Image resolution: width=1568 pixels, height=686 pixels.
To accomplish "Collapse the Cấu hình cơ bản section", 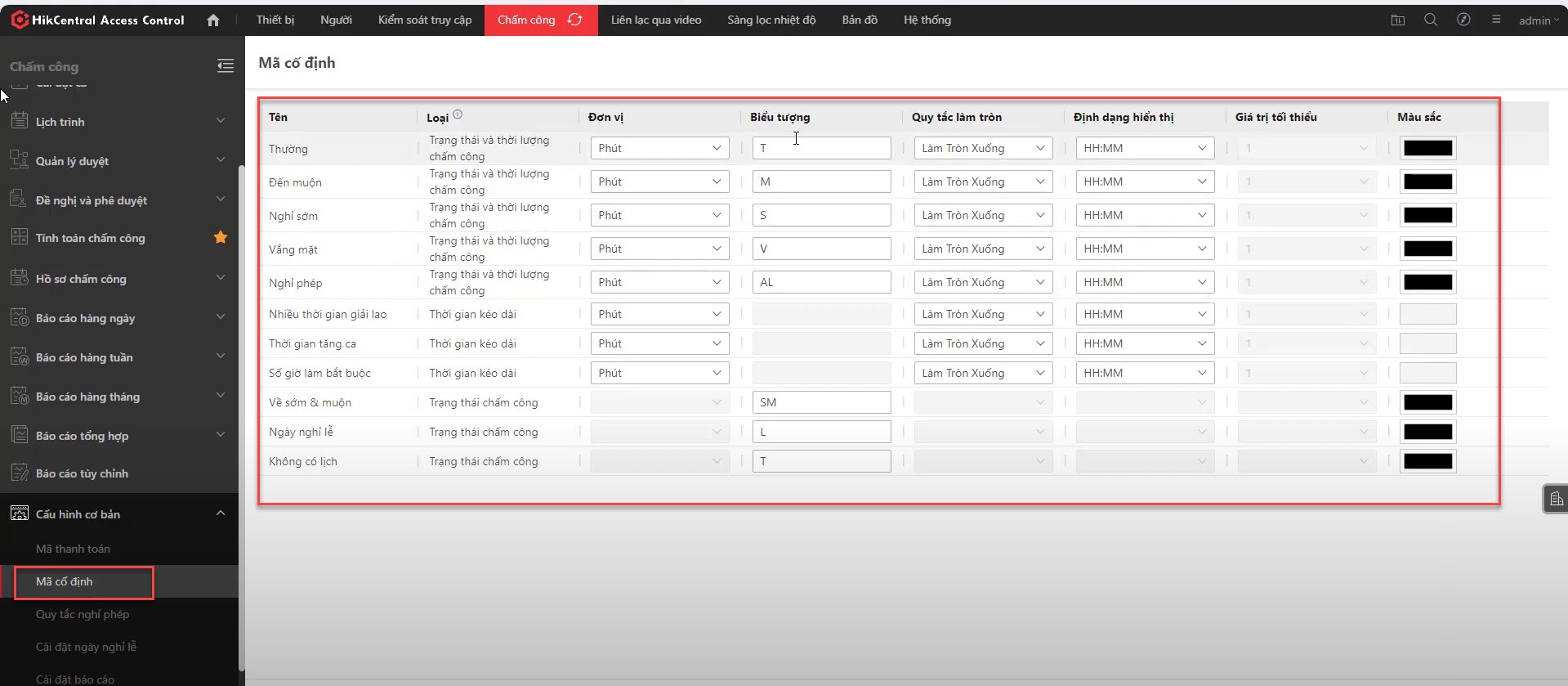I will tap(220, 513).
